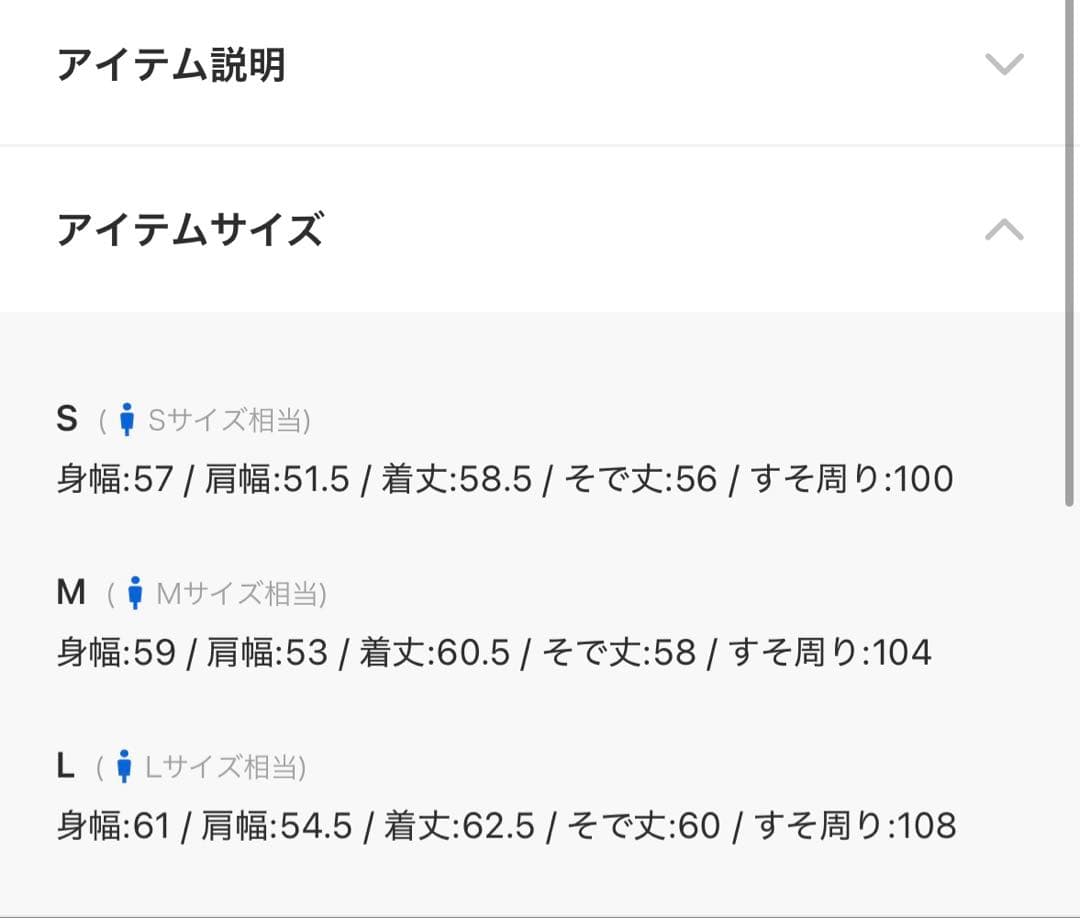Click the blue person icon beside Mサイズ相当
Viewport: 1080px width, 918px height.
tap(136, 594)
